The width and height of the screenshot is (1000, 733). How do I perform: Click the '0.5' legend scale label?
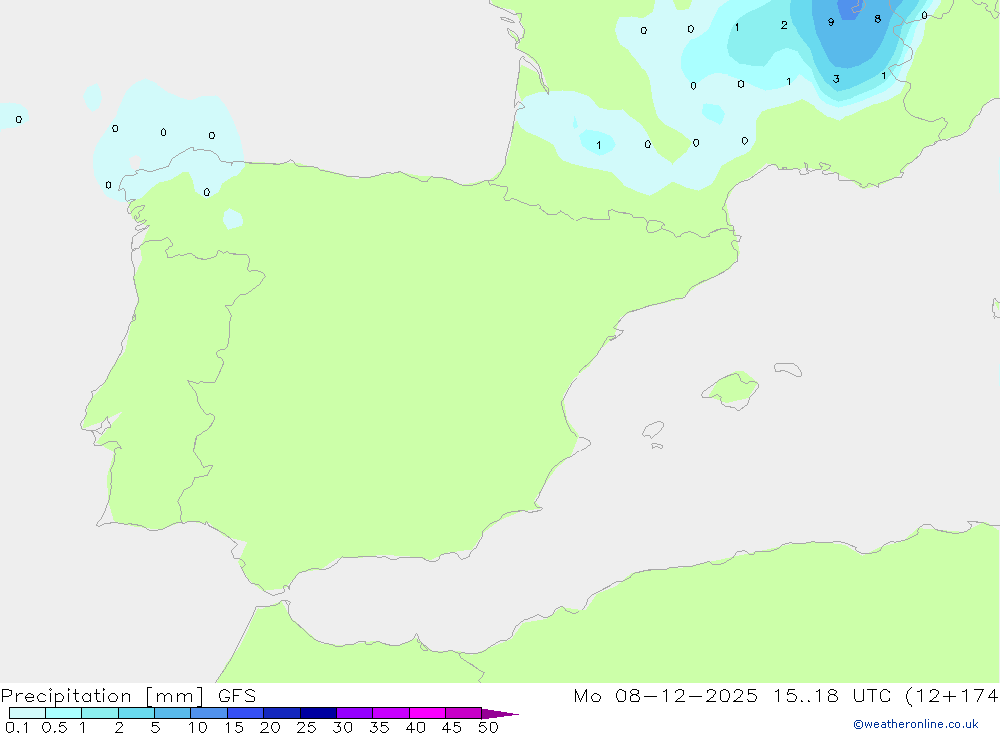click(54, 727)
